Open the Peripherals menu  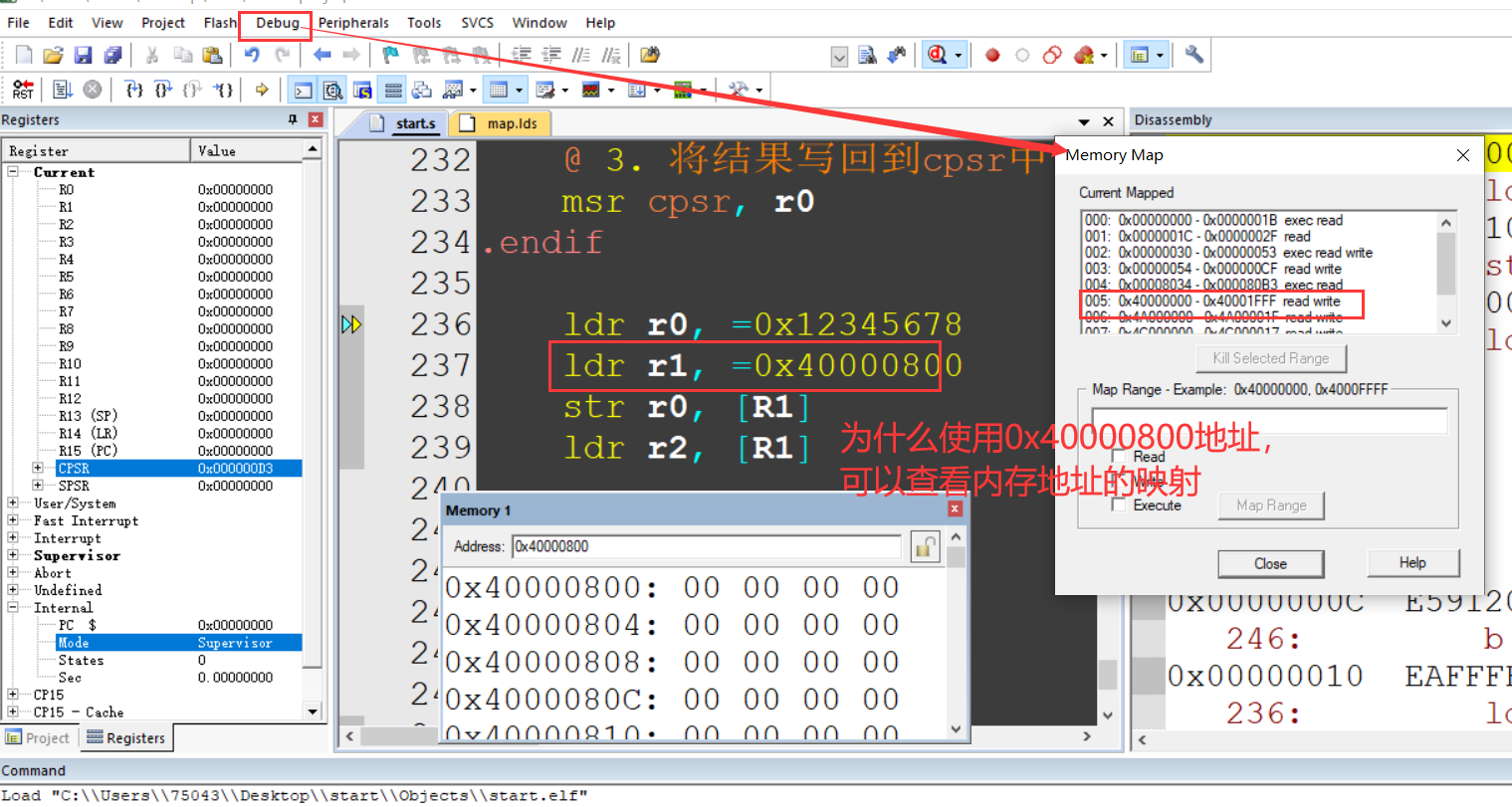[353, 23]
